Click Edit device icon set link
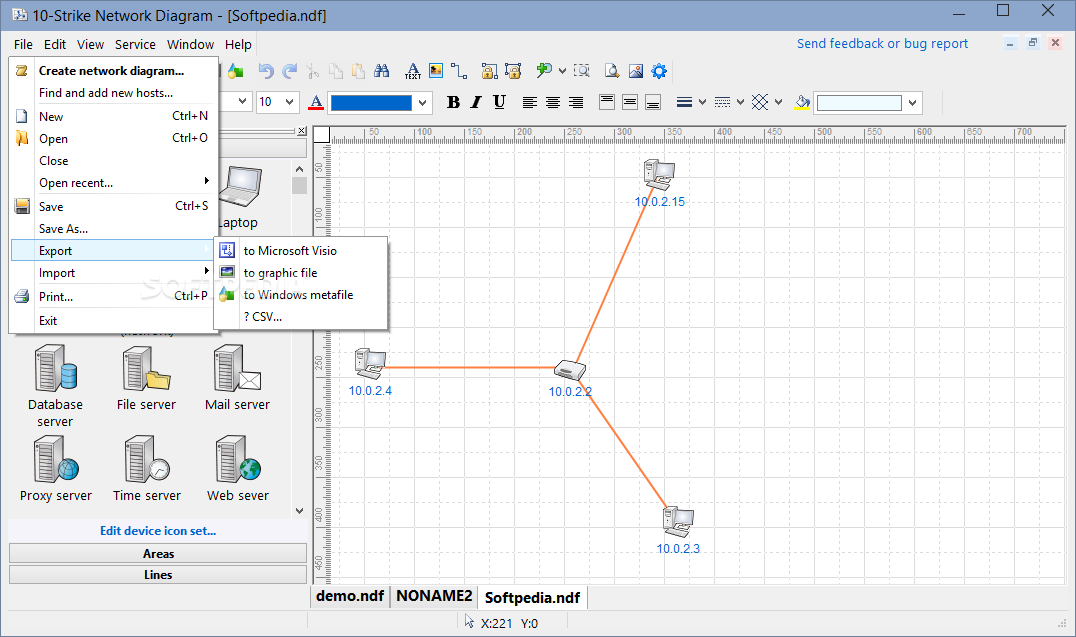 click(158, 531)
